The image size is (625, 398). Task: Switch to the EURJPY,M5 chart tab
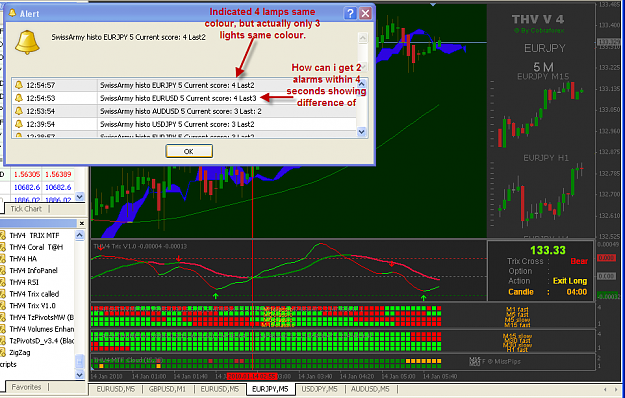(x=271, y=389)
